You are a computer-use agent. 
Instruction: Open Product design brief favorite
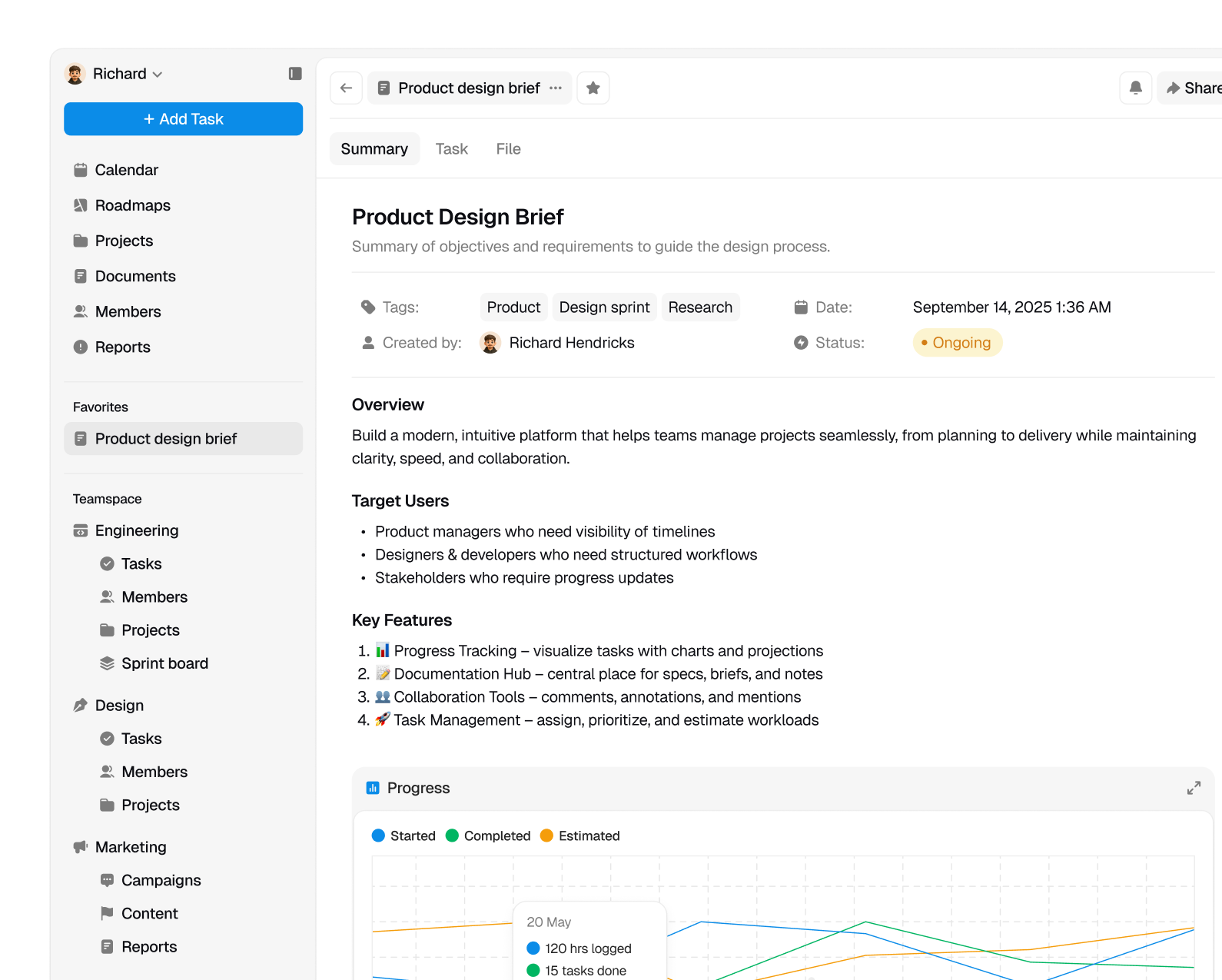pos(183,439)
